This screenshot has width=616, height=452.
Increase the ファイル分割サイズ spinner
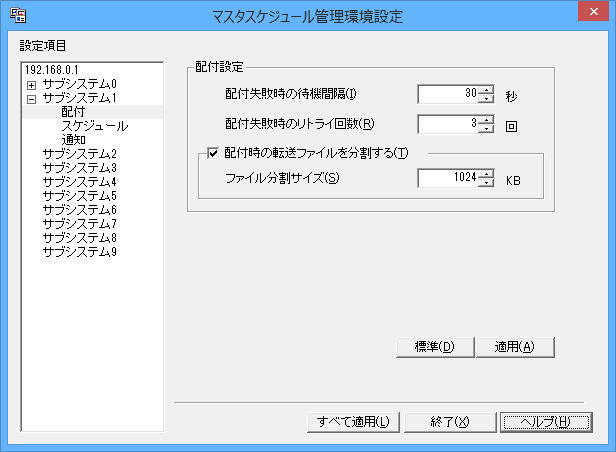click(x=486, y=174)
